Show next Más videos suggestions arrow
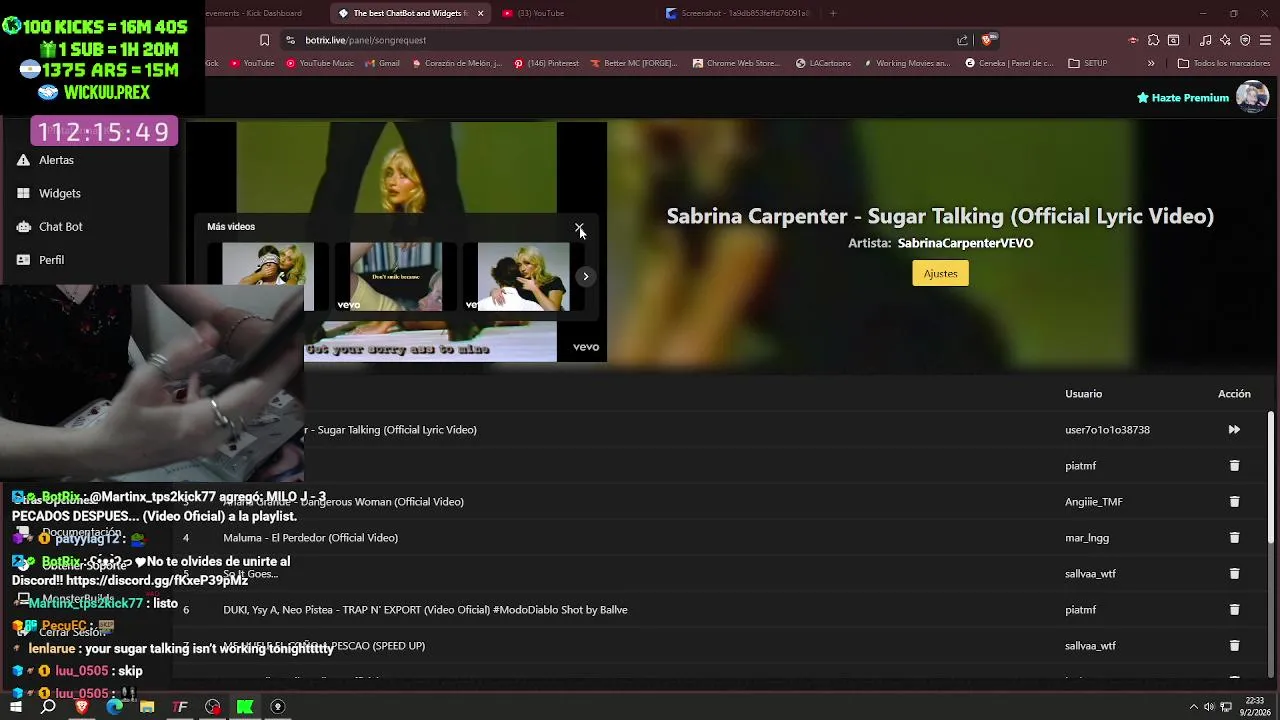 (586, 276)
